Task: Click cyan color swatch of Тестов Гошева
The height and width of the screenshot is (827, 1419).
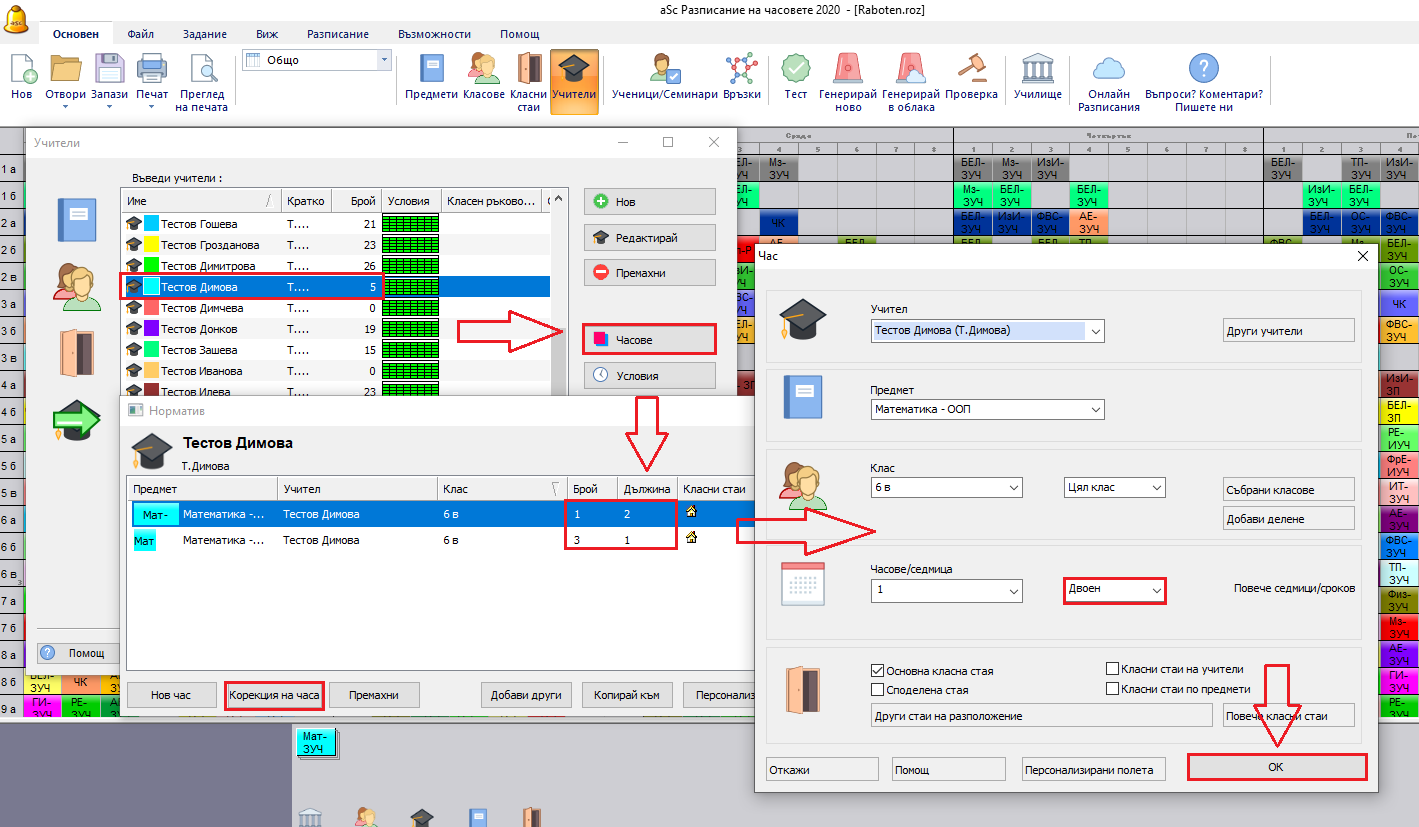Action: coord(151,224)
